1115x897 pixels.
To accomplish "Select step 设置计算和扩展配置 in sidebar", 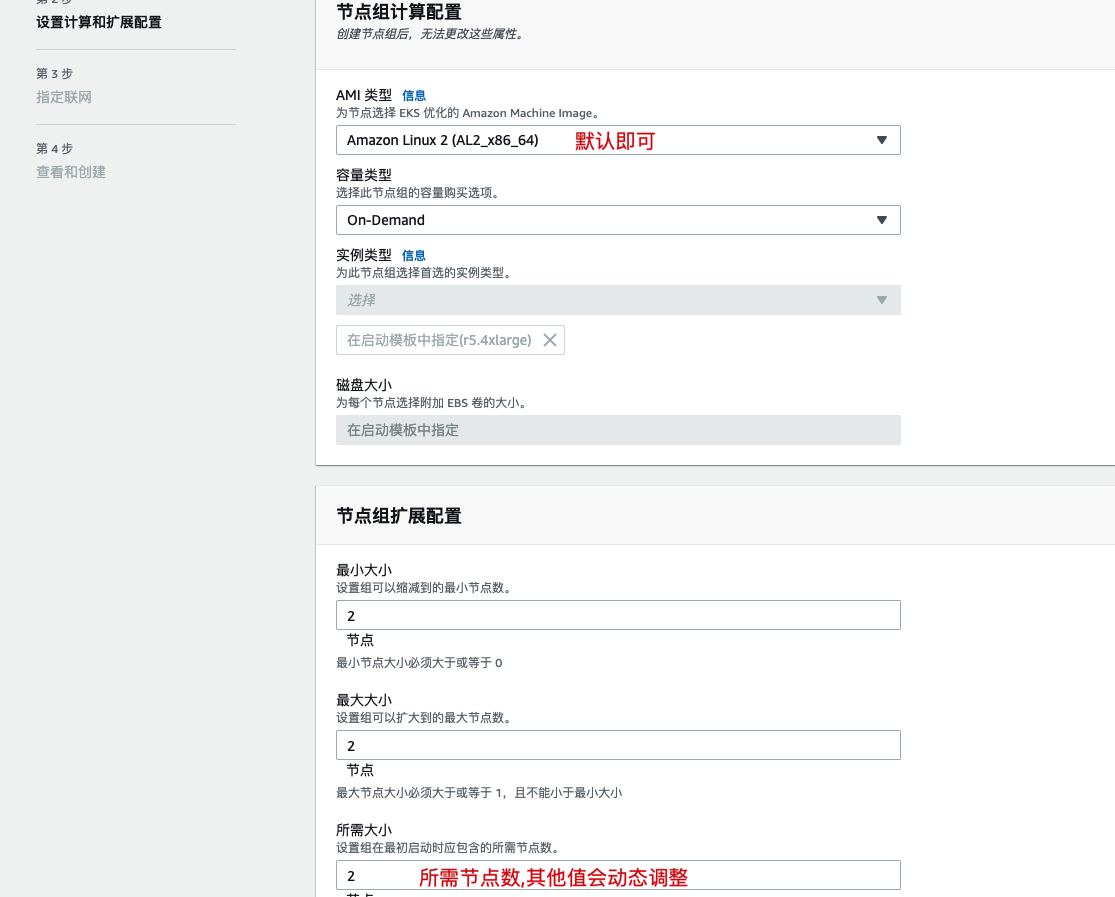I will pos(99,23).
